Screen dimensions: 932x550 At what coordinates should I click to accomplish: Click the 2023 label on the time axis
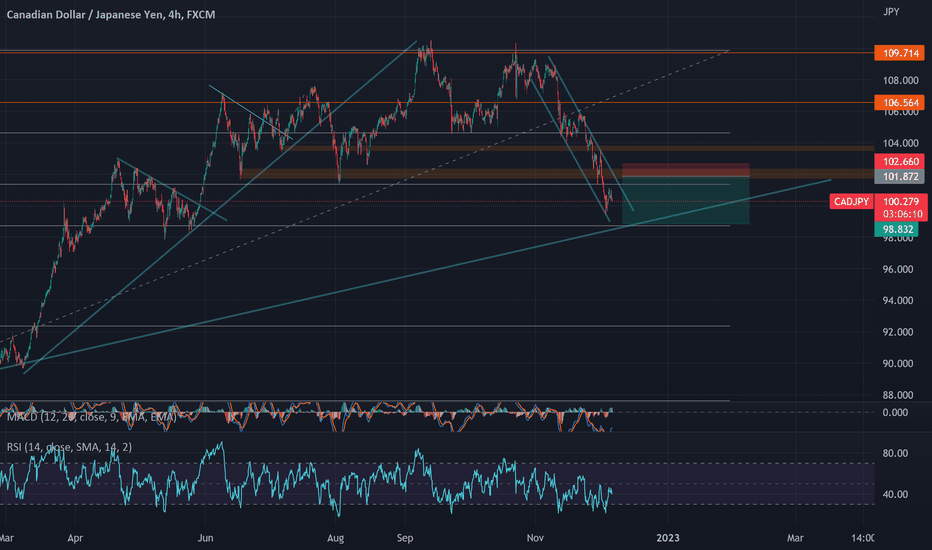click(667, 538)
